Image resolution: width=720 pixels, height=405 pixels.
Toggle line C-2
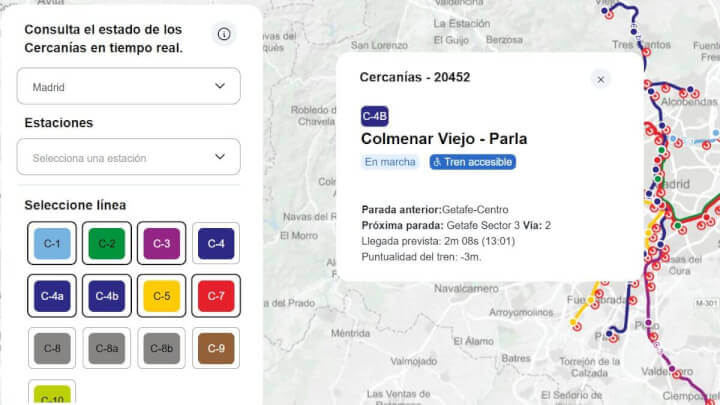coord(107,243)
